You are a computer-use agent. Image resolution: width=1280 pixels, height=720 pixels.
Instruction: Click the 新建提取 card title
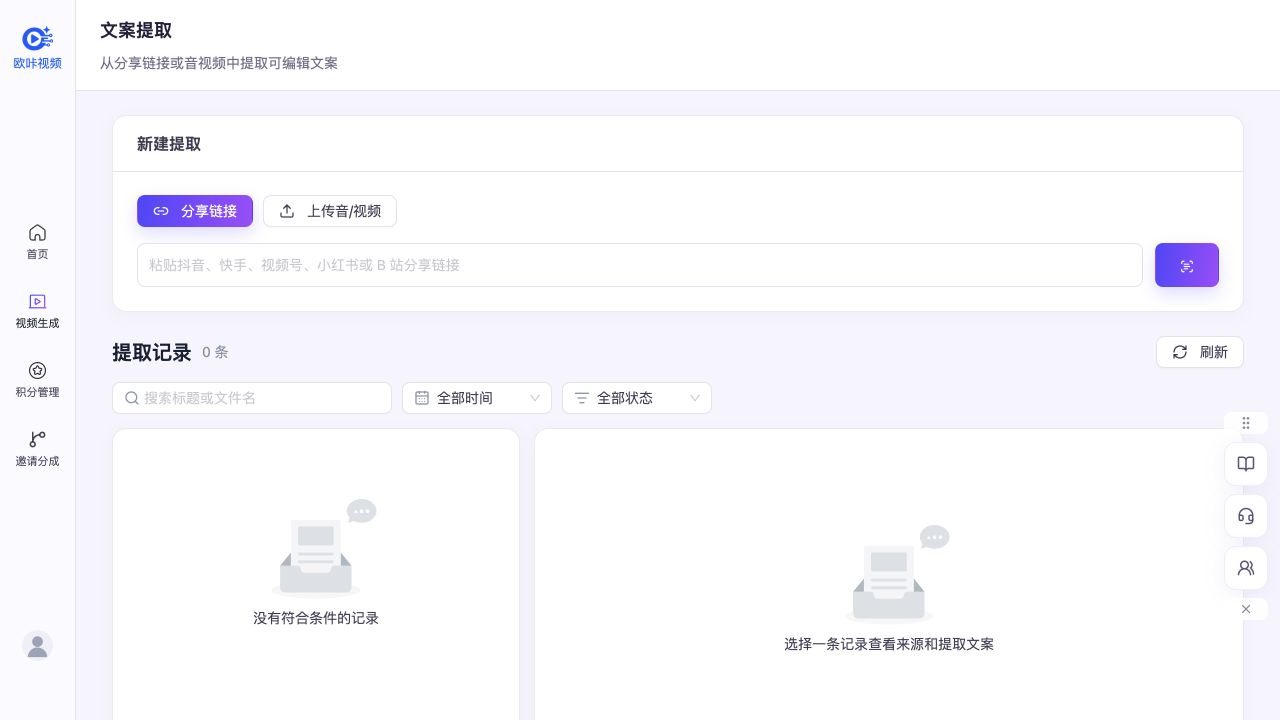point(169,144)
